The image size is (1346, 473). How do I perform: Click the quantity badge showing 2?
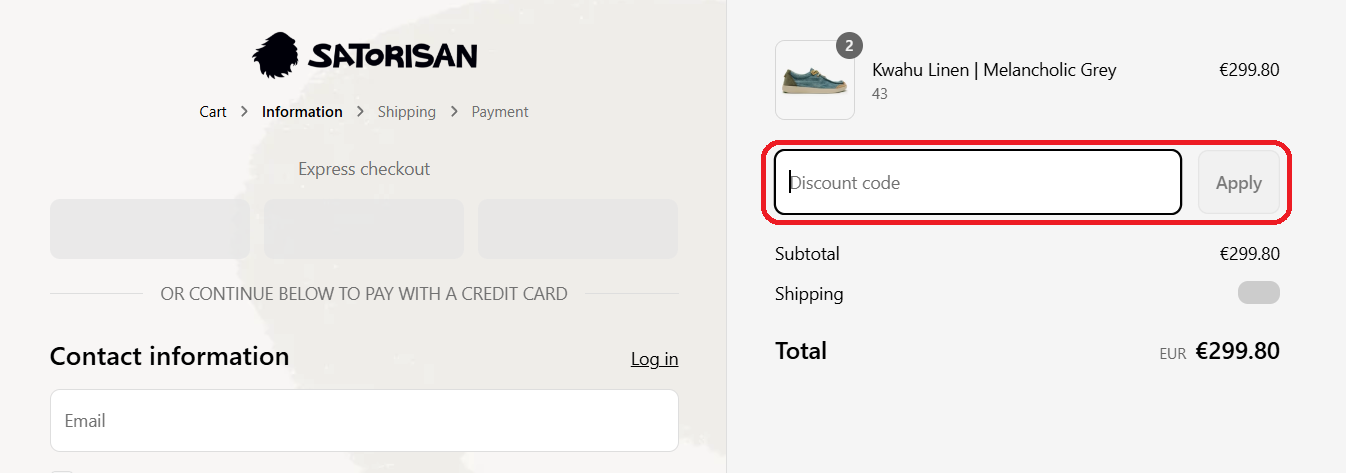click(x=849, y=46)
